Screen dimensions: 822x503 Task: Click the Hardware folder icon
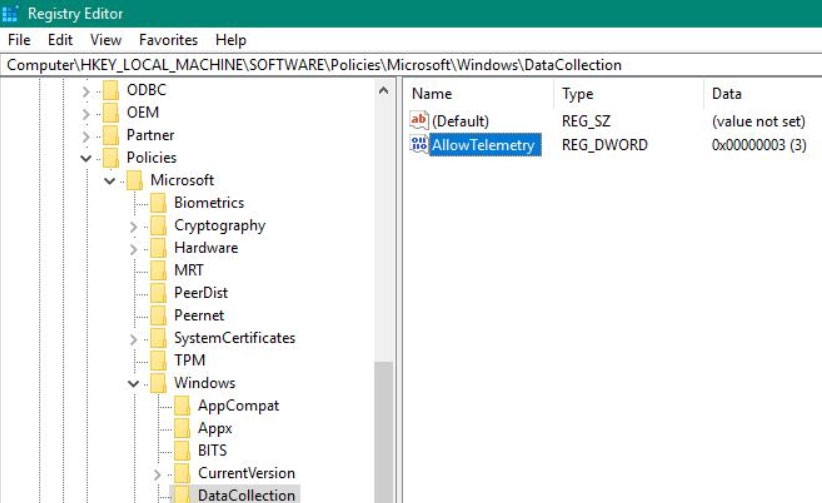(158, 248)
